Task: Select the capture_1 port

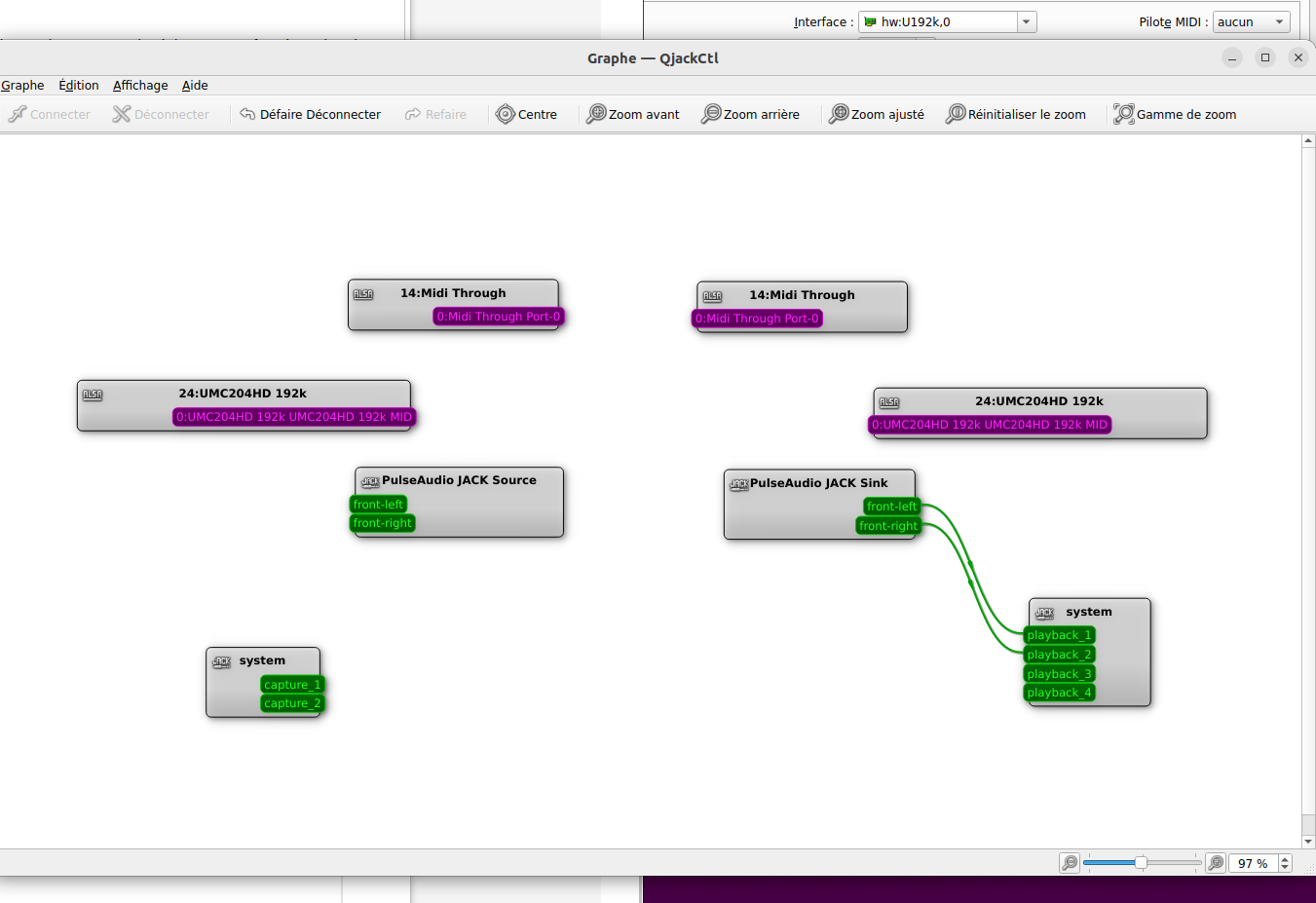Action: pyautogui.click(x=292, y=685)
